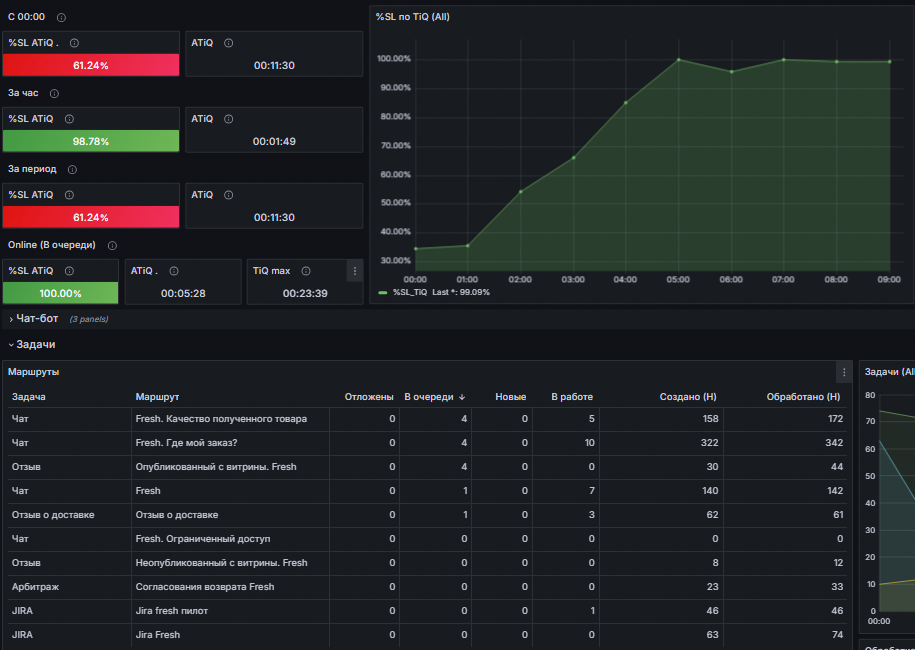The width and height of the screenshot is (915, 650).
Task: Click the Отложены column header
Action: point(369,397)
